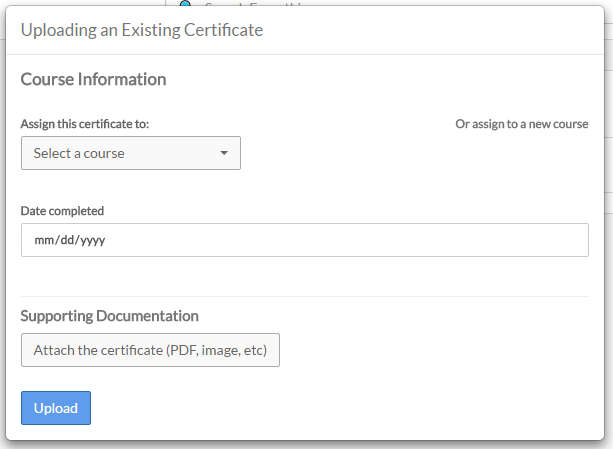This screenshot has width=613, height=449.
Task: Click the caret arrow in the course selector
Action: [x=224, y=153]
